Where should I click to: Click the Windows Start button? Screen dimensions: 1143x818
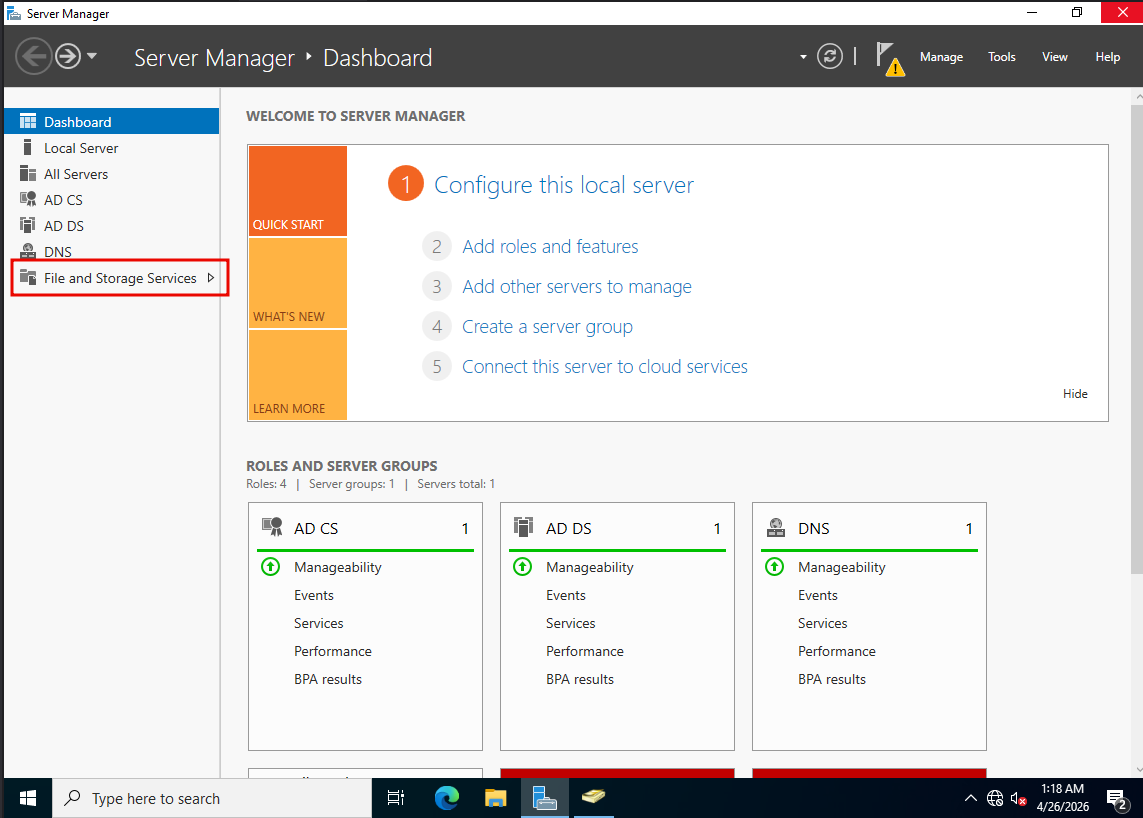[x=28, y=798]
